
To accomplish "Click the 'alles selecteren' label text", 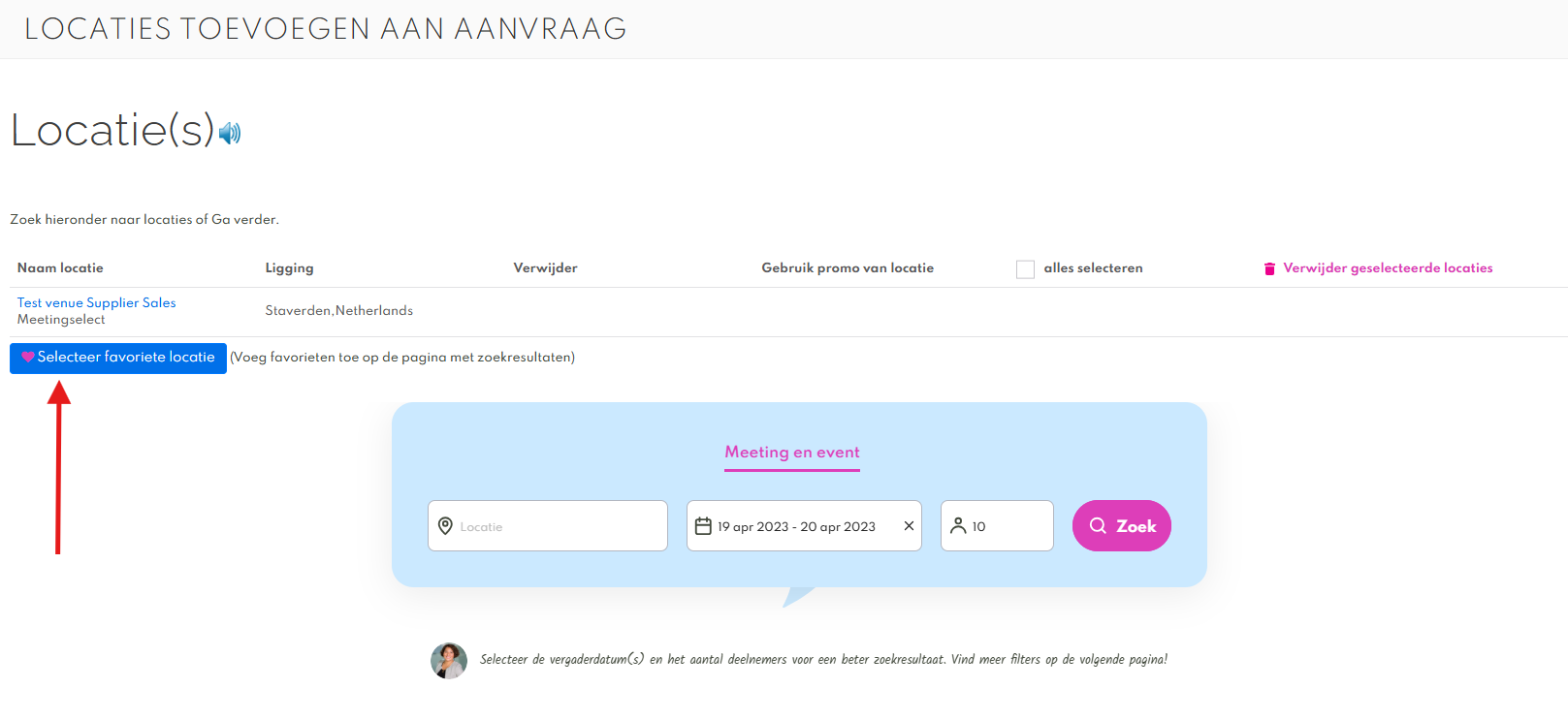I will click(1093, 268).
